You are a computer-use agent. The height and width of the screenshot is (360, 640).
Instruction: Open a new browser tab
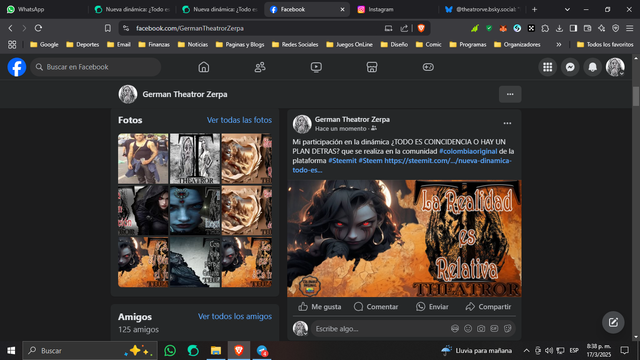click(534, 9)
